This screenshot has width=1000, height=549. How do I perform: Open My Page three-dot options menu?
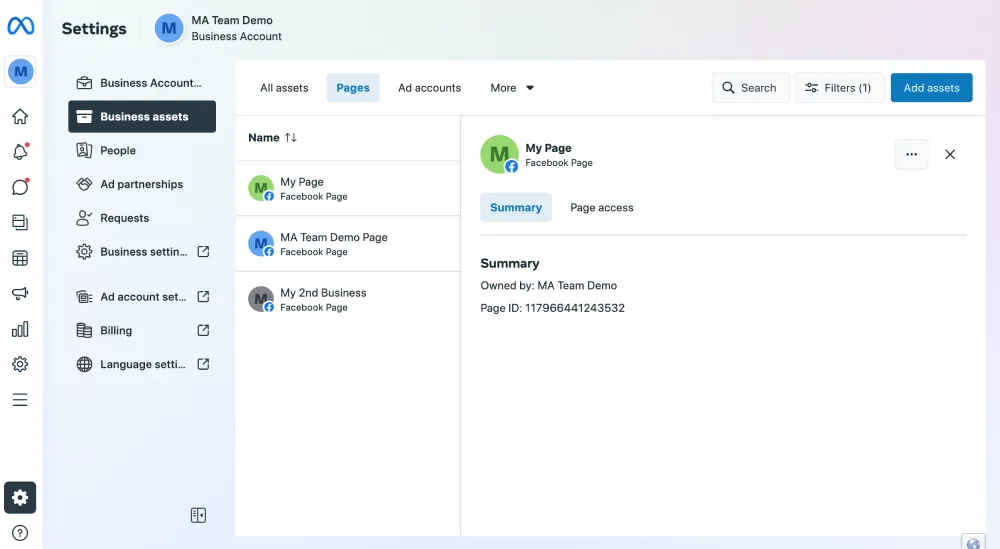tap(911, 154)
